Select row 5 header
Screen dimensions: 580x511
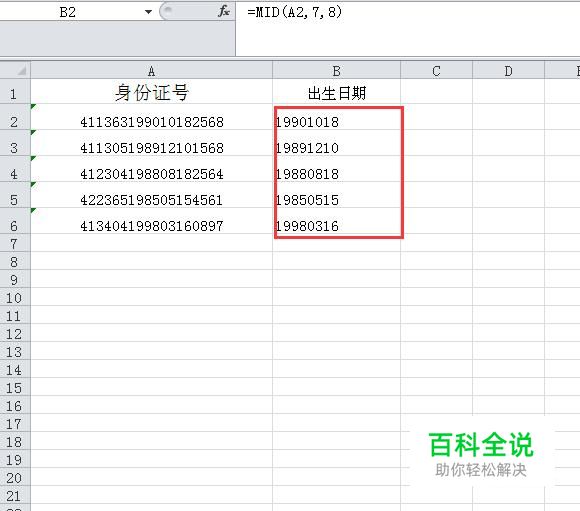point(15,195)
